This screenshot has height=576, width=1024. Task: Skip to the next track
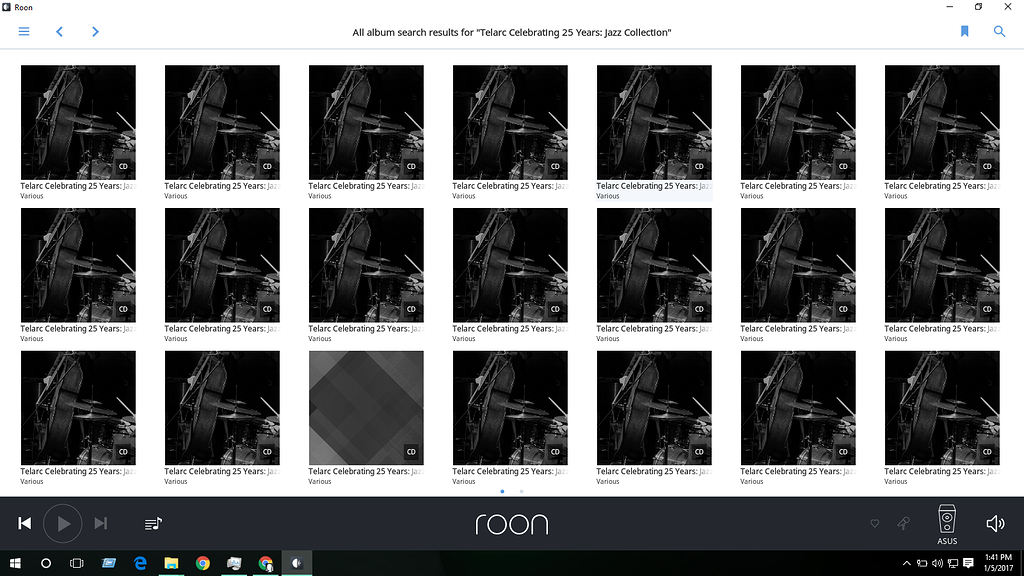point(100,523)
